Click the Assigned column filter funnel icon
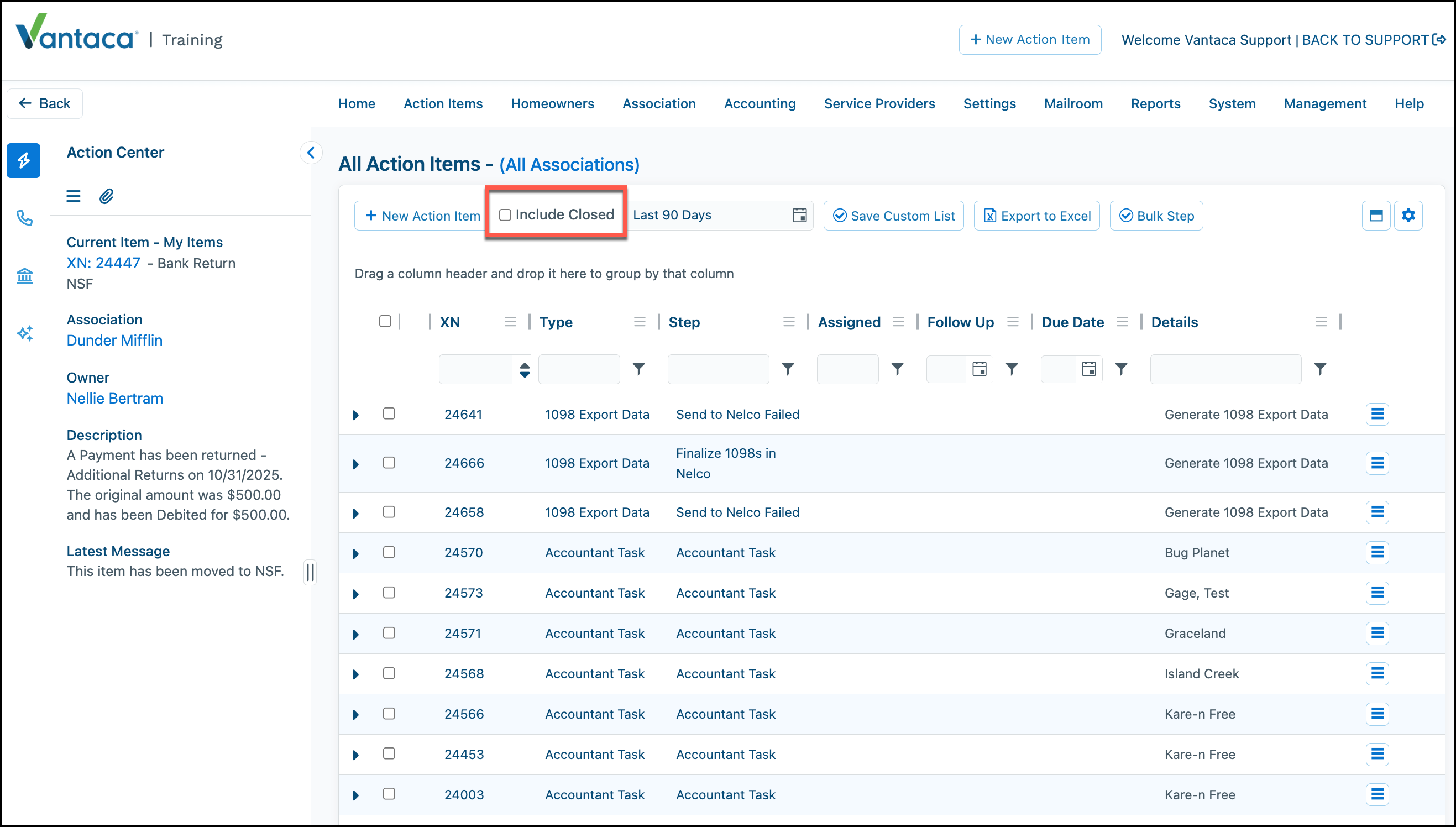This screenshot has height=827, width=1456. [x=897, y=369]
